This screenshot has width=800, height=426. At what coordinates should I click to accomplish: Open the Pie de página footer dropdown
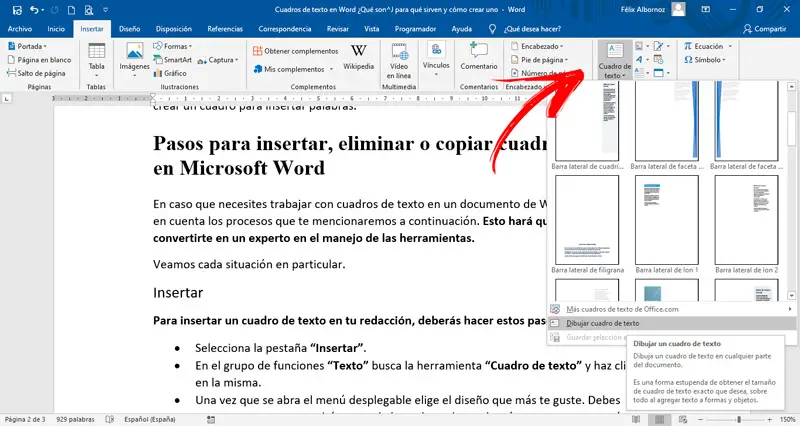click(x=540, y=60)
